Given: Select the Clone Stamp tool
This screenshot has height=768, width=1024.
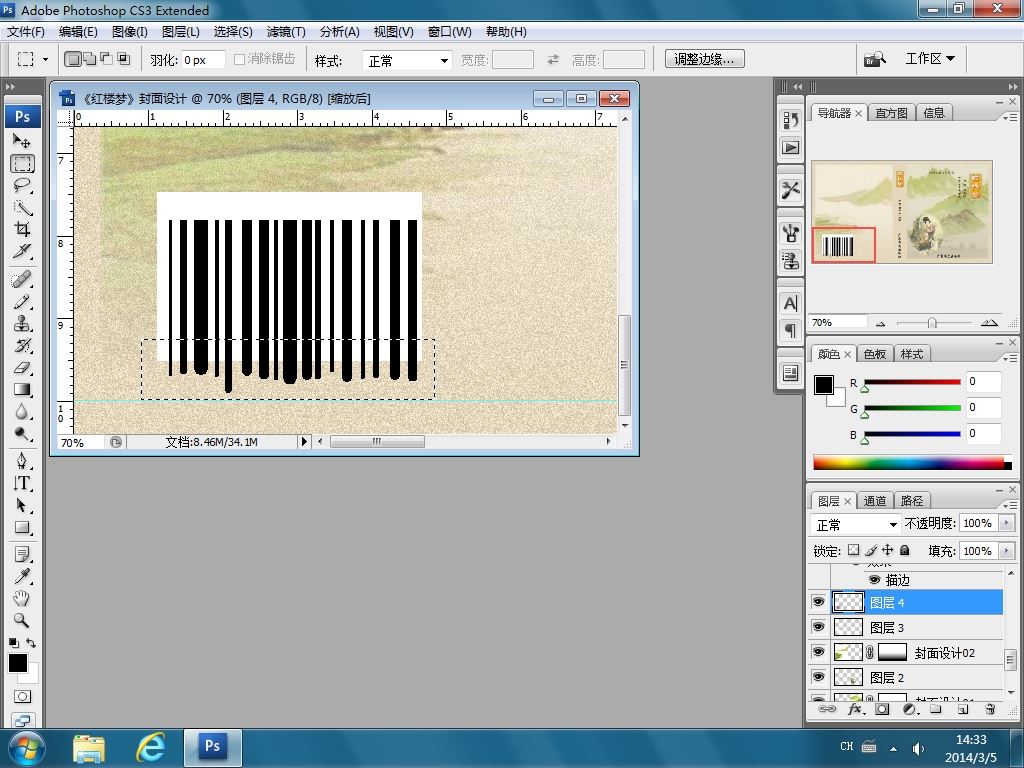Looking at the screenshot, I should 22,324.
